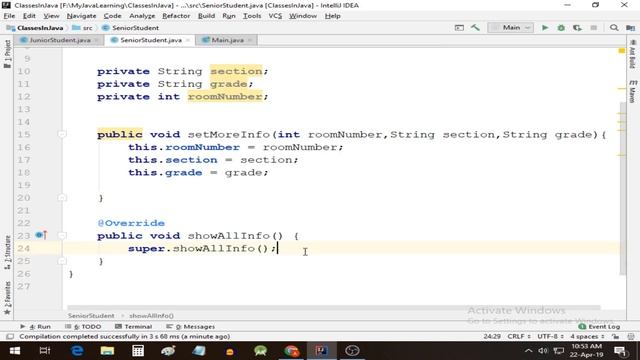Open the Refactor menu
The width and height of the screenshot is (640, 360).
(x=176, y=16)
